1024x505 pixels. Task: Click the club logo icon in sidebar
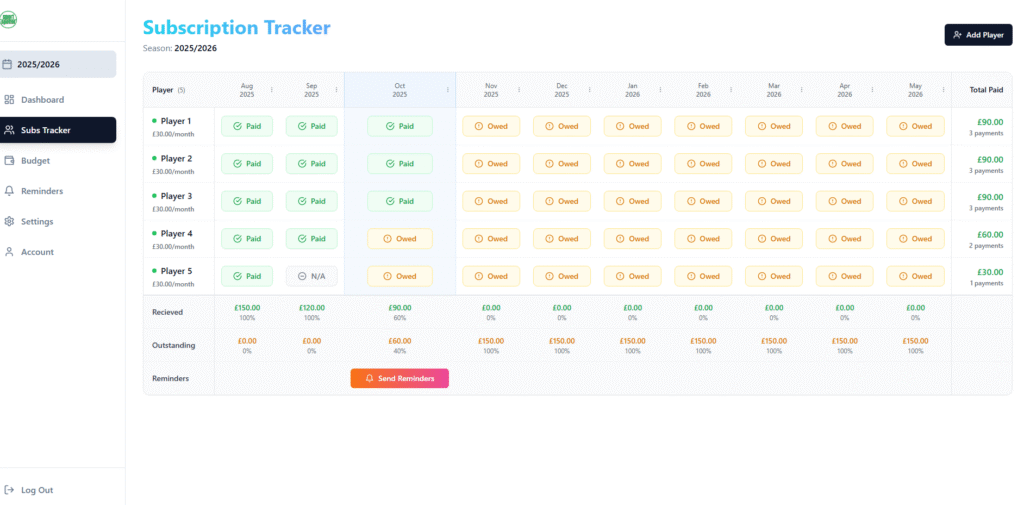9,19
